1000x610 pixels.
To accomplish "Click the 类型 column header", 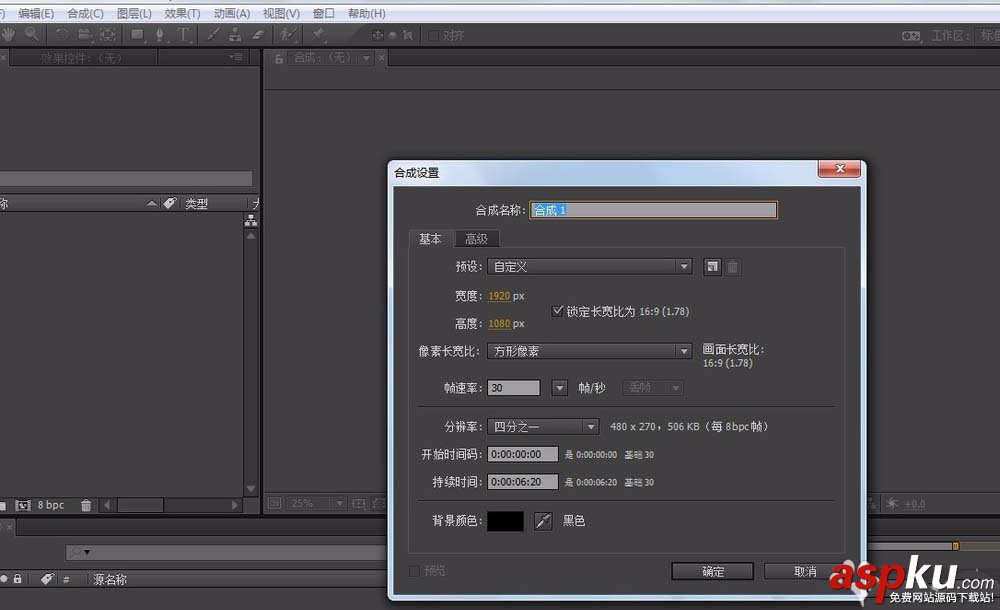I will (196, 204).
